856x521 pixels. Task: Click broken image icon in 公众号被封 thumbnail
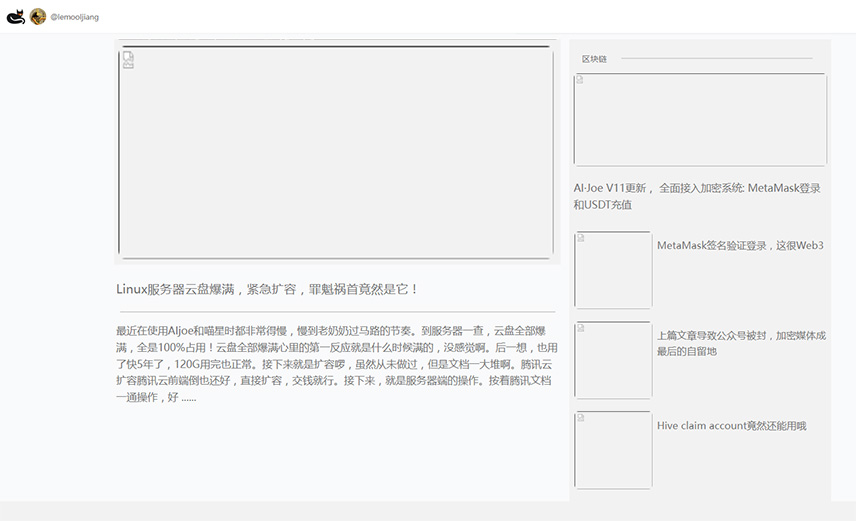tap(581, 328)
